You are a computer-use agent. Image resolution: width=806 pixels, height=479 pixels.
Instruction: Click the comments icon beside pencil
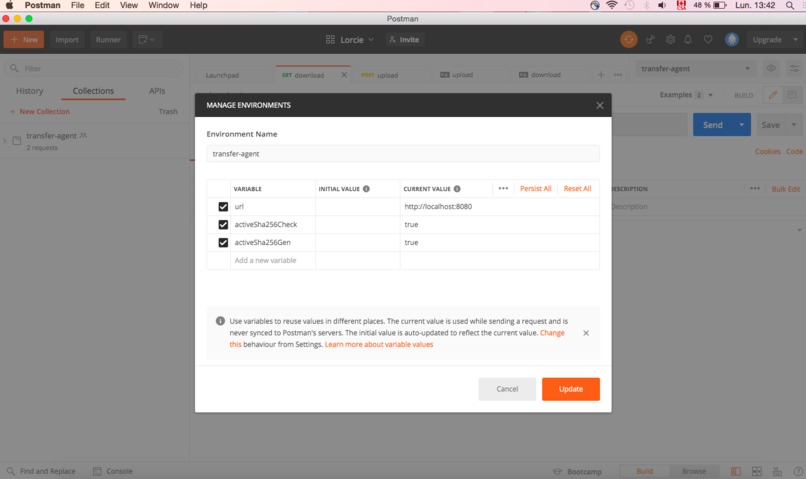click(x=792, y=95)
